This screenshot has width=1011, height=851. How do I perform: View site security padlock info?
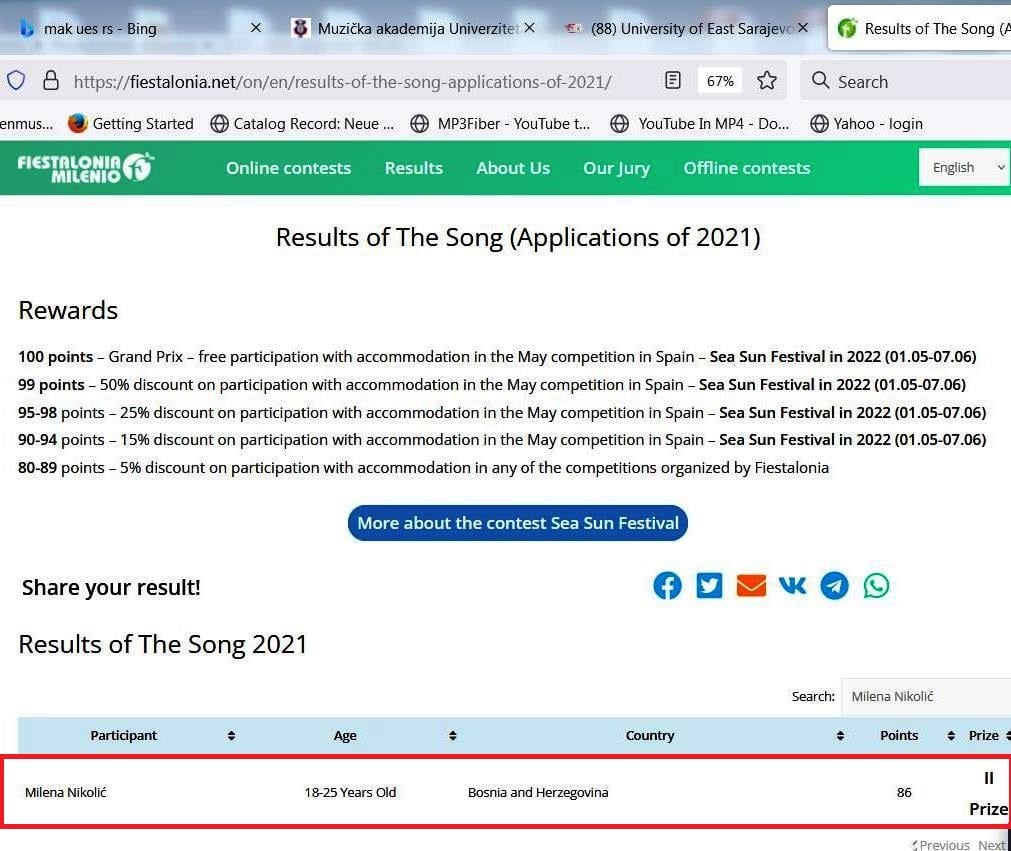coord(50,81)
